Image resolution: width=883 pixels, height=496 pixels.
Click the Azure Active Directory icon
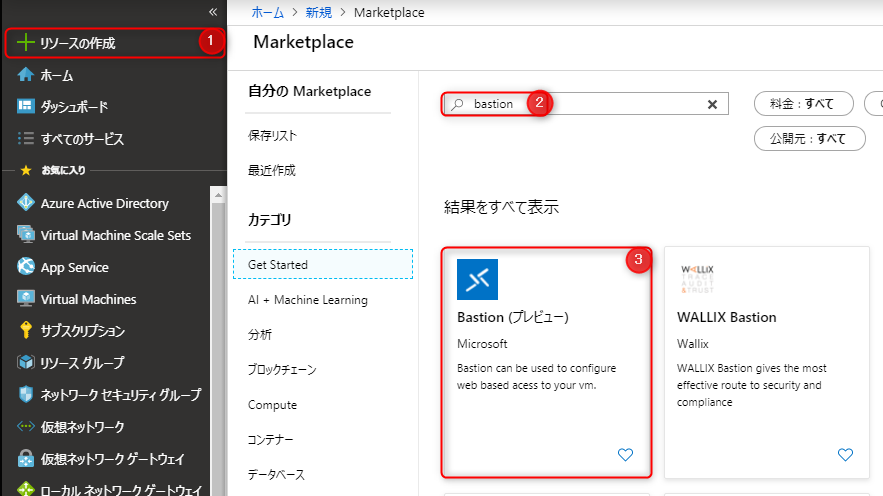click(x=25, y=203)
